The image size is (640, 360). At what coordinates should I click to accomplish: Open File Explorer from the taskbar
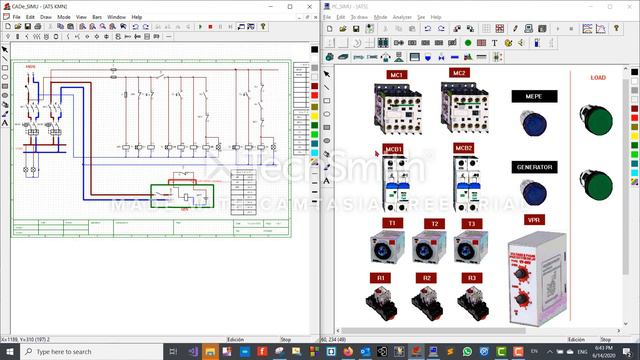[x=210, y=351]
